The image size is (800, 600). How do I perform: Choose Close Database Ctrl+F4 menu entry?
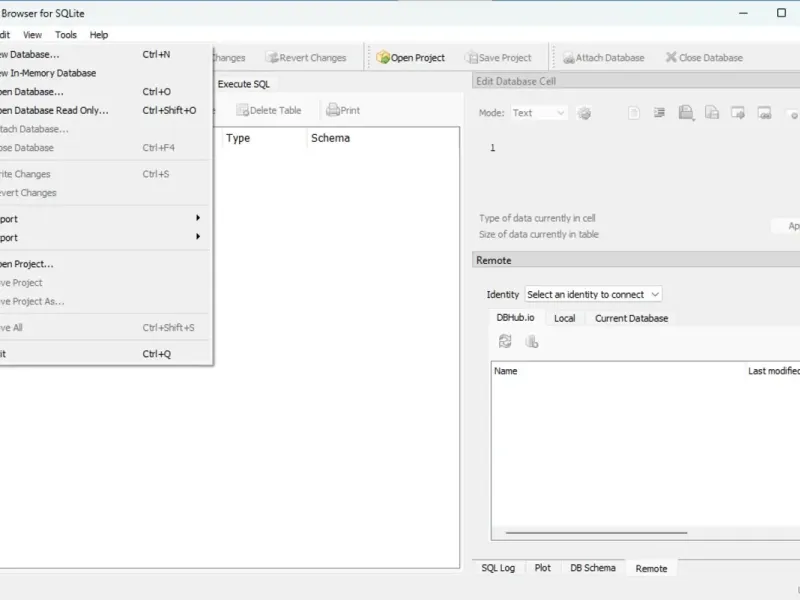105,148
